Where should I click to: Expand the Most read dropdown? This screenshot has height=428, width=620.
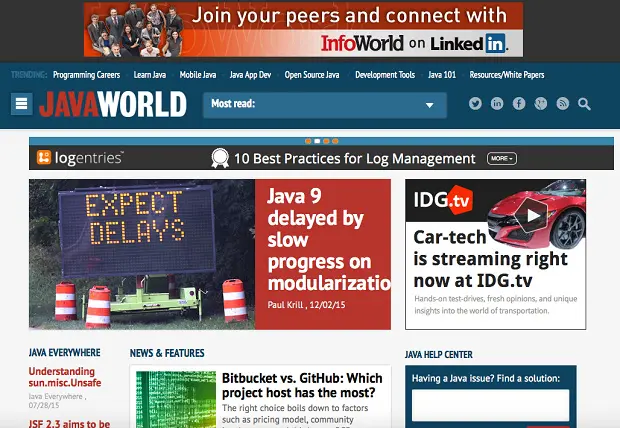[325, 105]
